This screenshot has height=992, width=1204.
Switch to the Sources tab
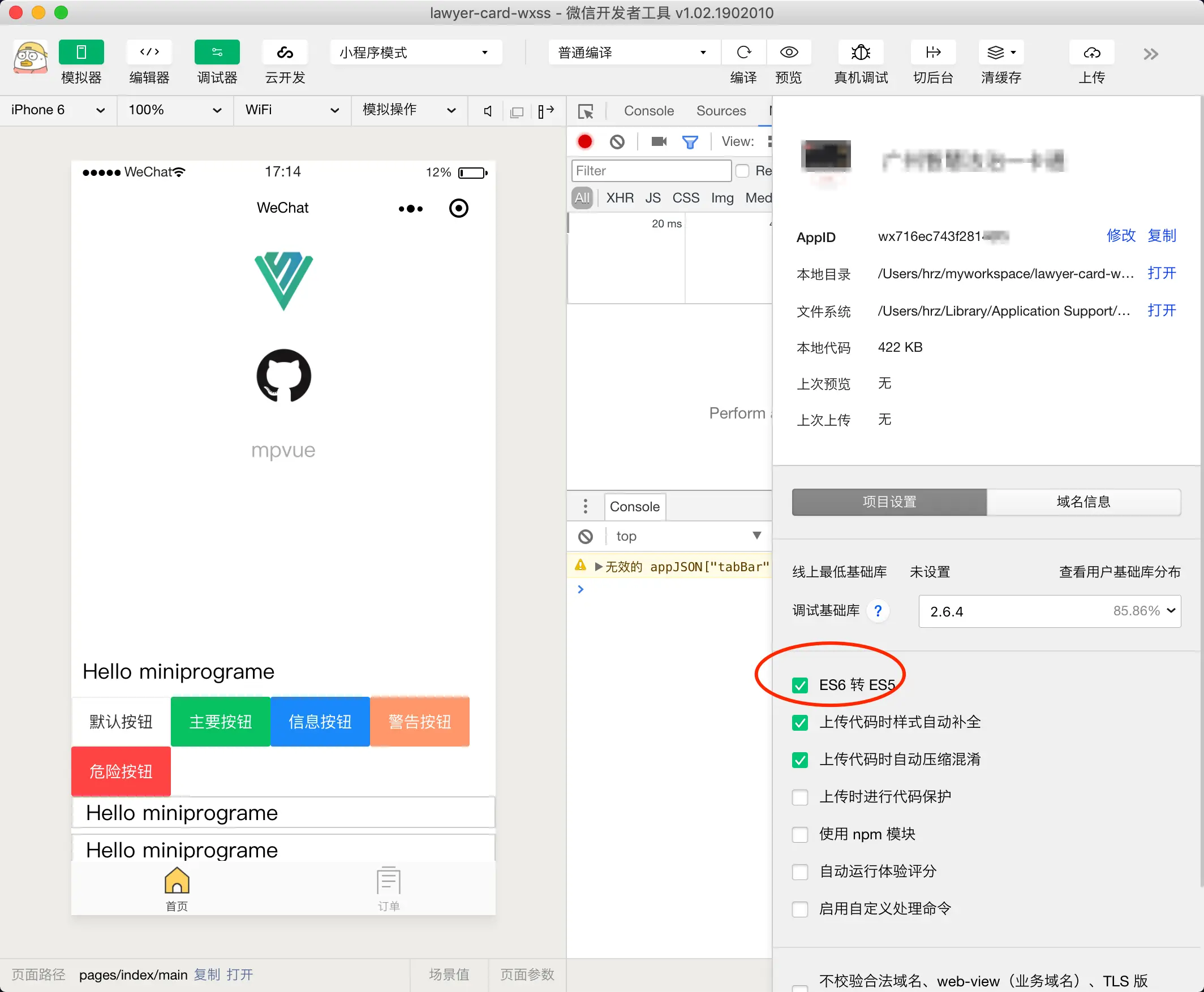tap(721, 110)
